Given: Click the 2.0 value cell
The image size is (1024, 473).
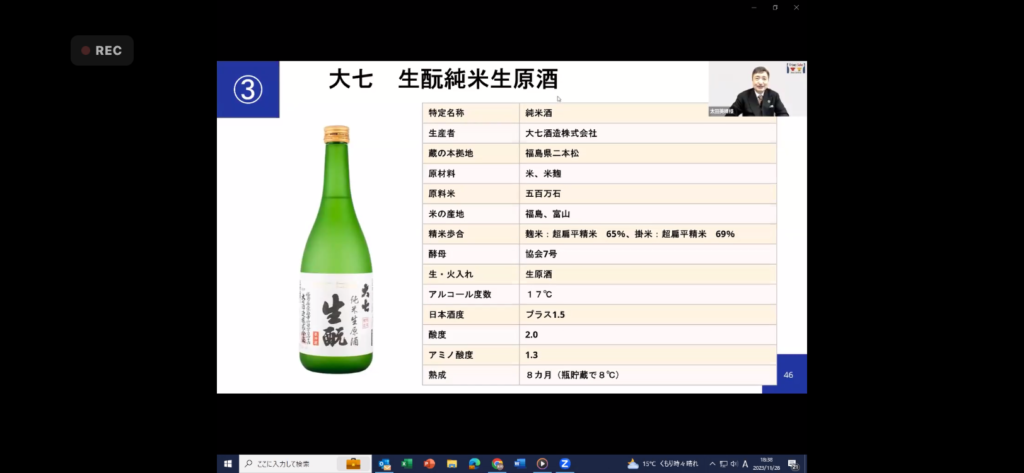Looking at the screenshot, I should coord(648,334).
